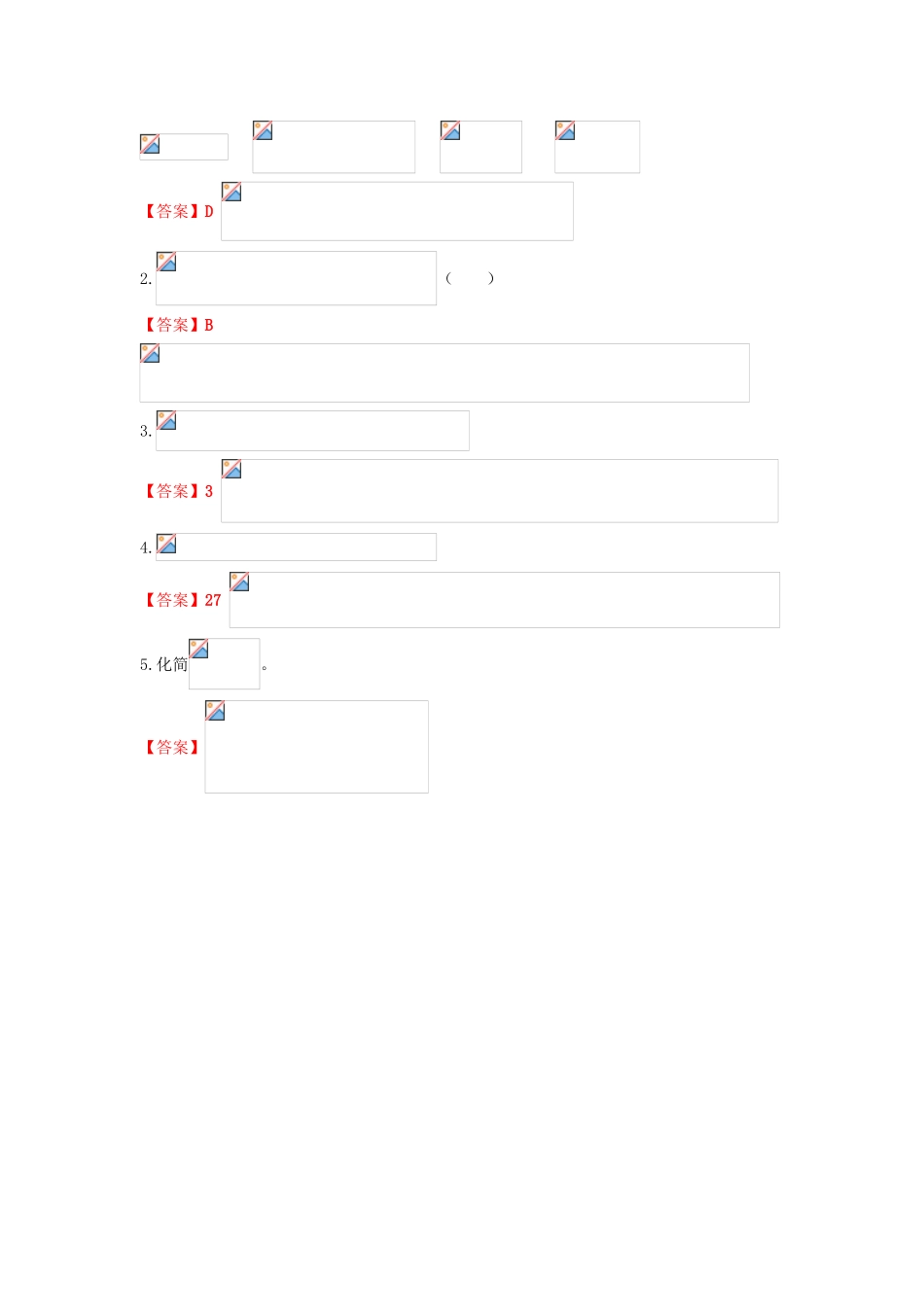Select the broken image icon in question 2
Viewport: 924px width, 1307px height.
click(166, 263)
